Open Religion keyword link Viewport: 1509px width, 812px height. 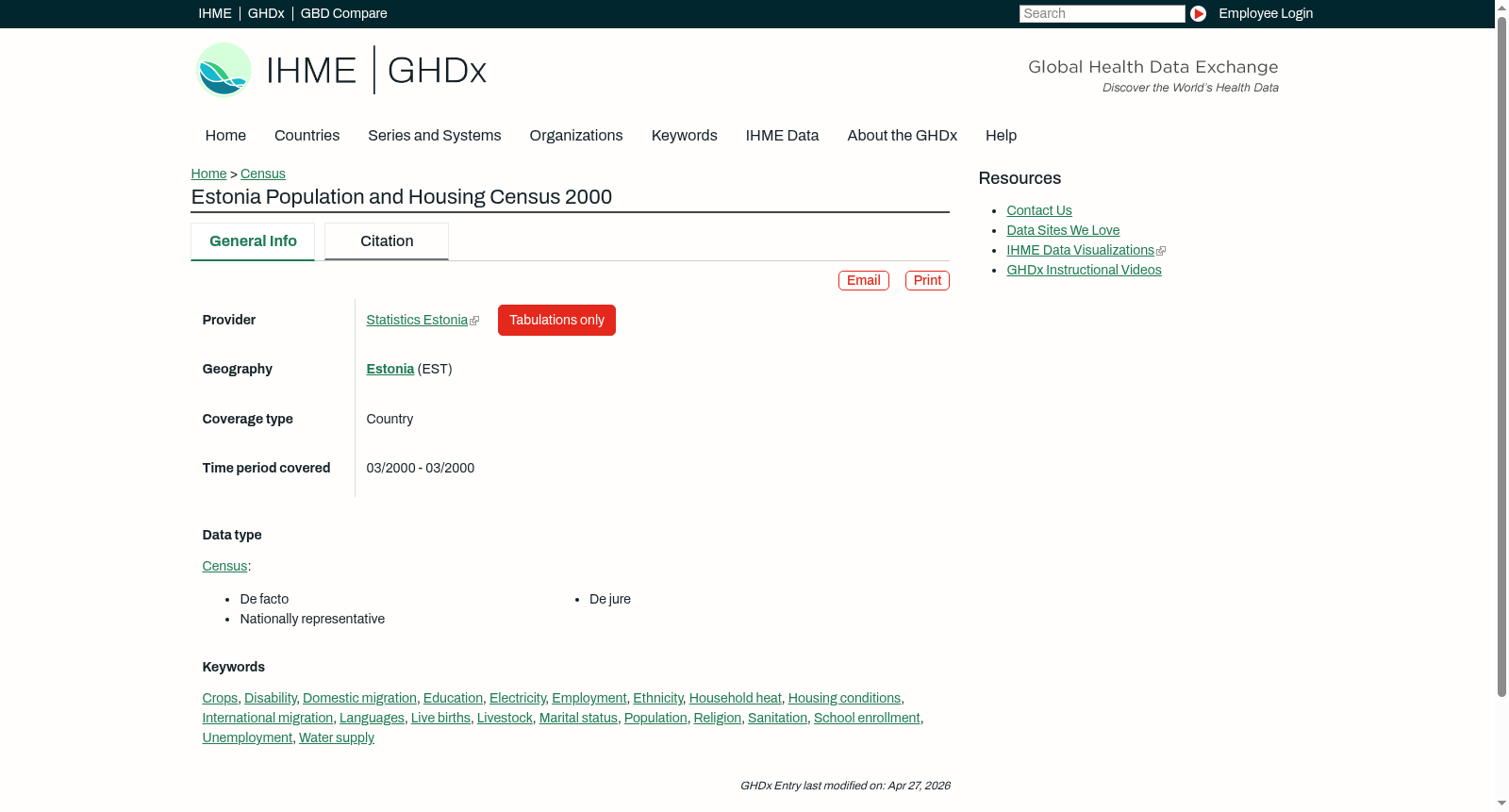718,718
